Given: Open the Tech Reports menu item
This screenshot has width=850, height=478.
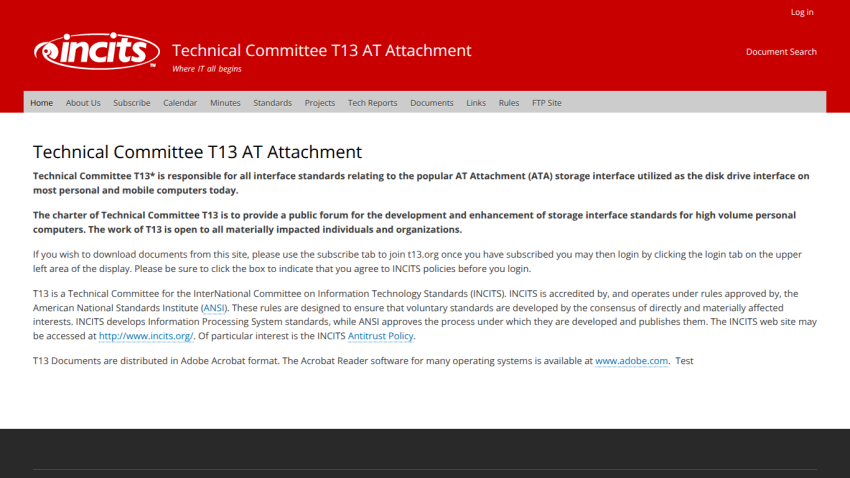Looking at the screenshot, I should pyautogui.click(x=372, y=102).
